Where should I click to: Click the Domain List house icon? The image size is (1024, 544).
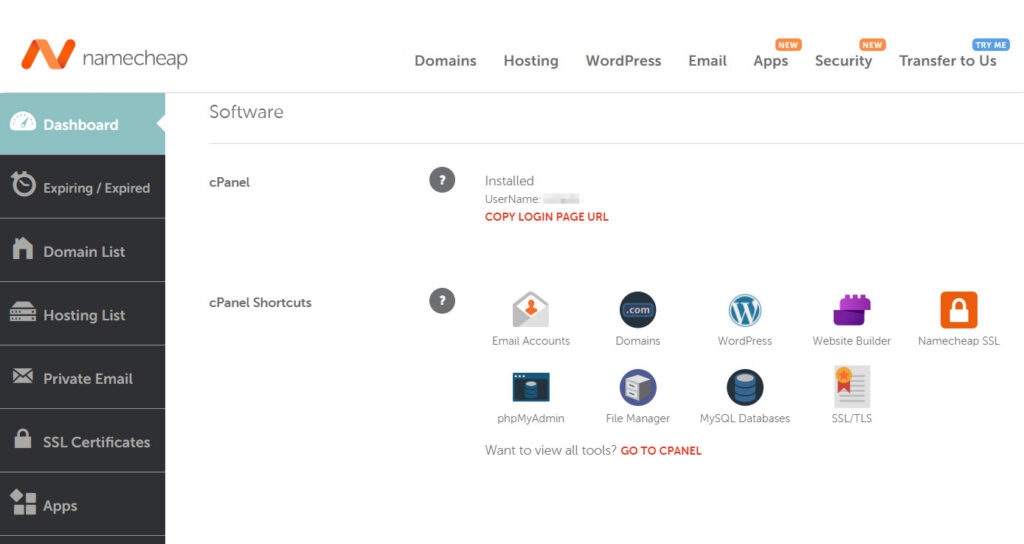(x=23, y=248)
